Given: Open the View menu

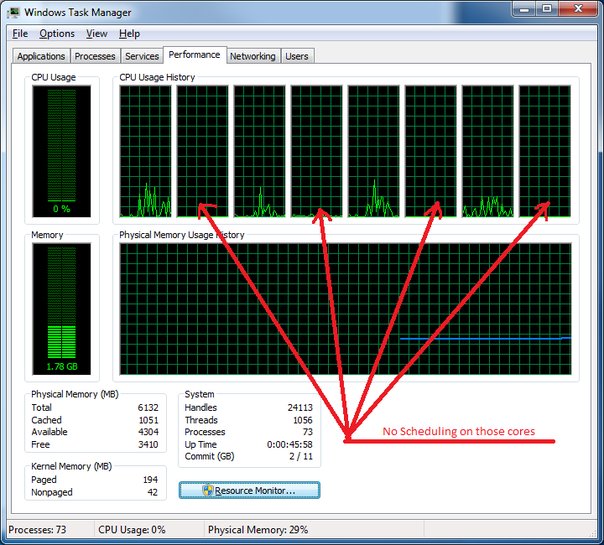Looking at the screenshot, I should point(97,34).
